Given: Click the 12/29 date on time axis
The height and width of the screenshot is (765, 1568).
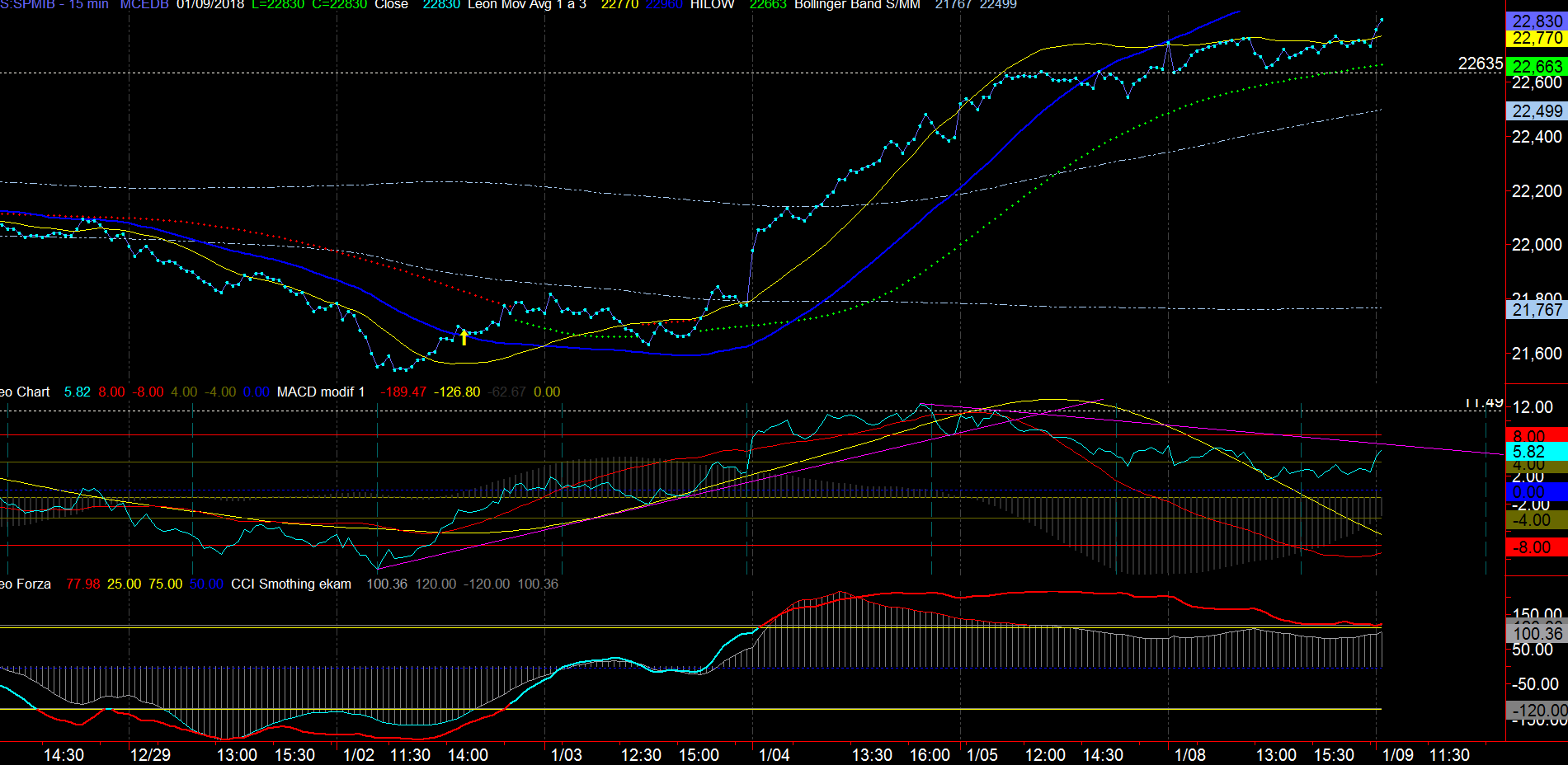Looking at the screenshot, I should point(150,755).
